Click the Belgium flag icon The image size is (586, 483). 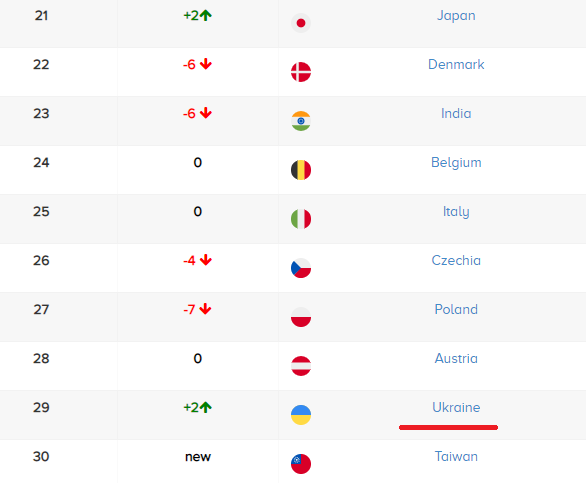pos(301,170)
